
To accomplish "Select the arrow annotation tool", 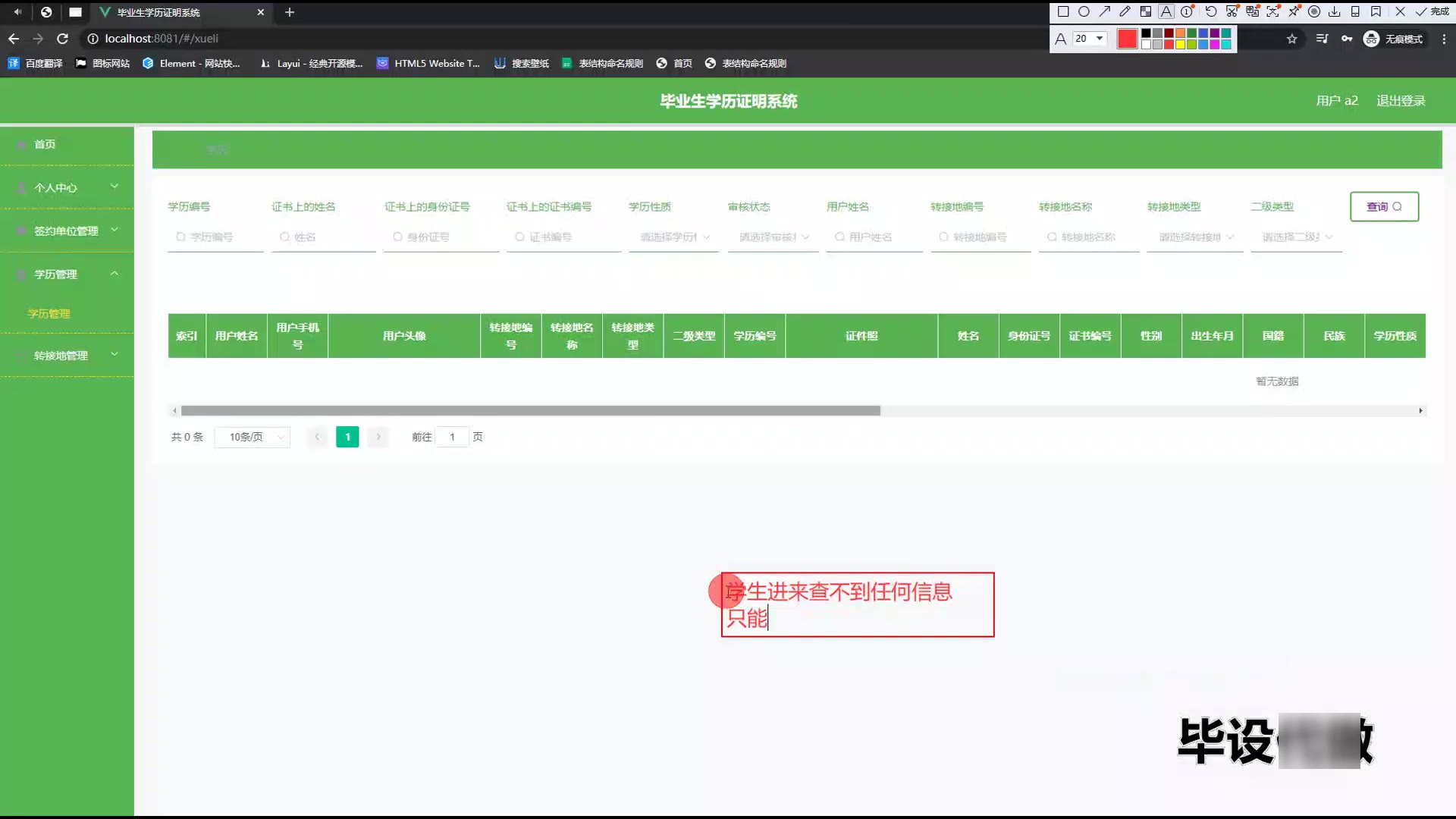I will point(1104,11).
